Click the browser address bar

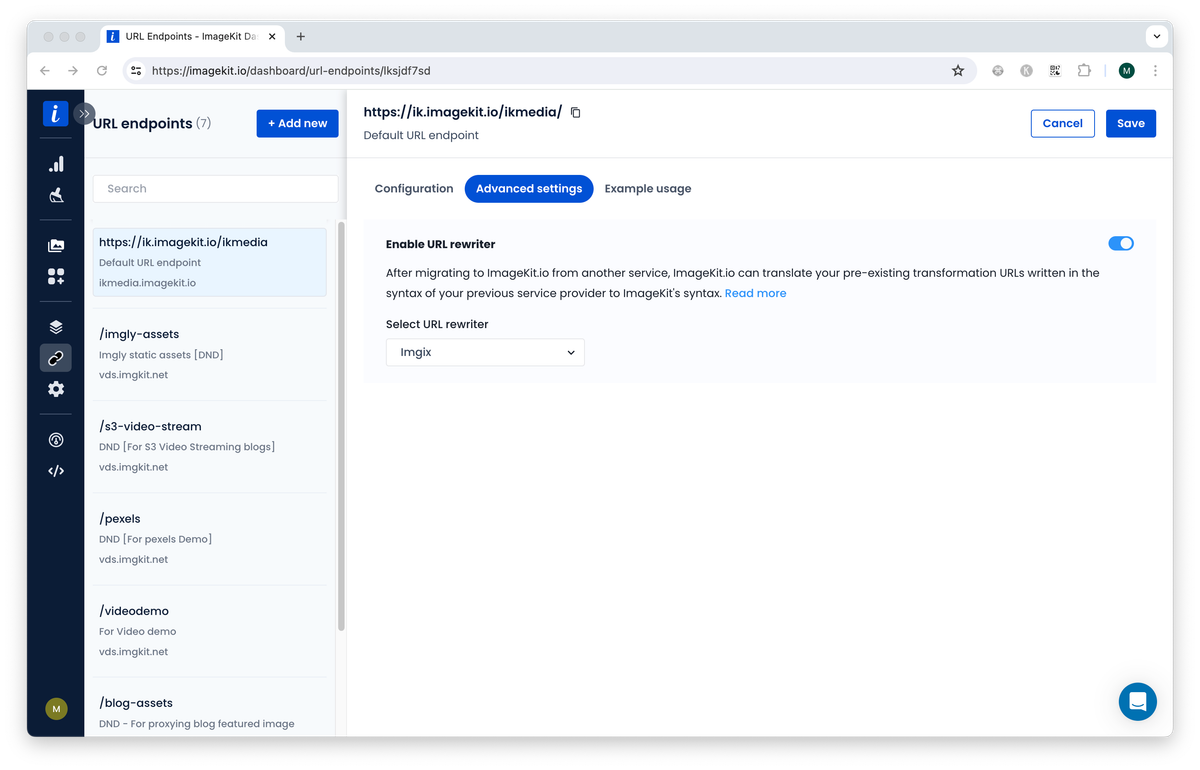(x=548, y=71)
